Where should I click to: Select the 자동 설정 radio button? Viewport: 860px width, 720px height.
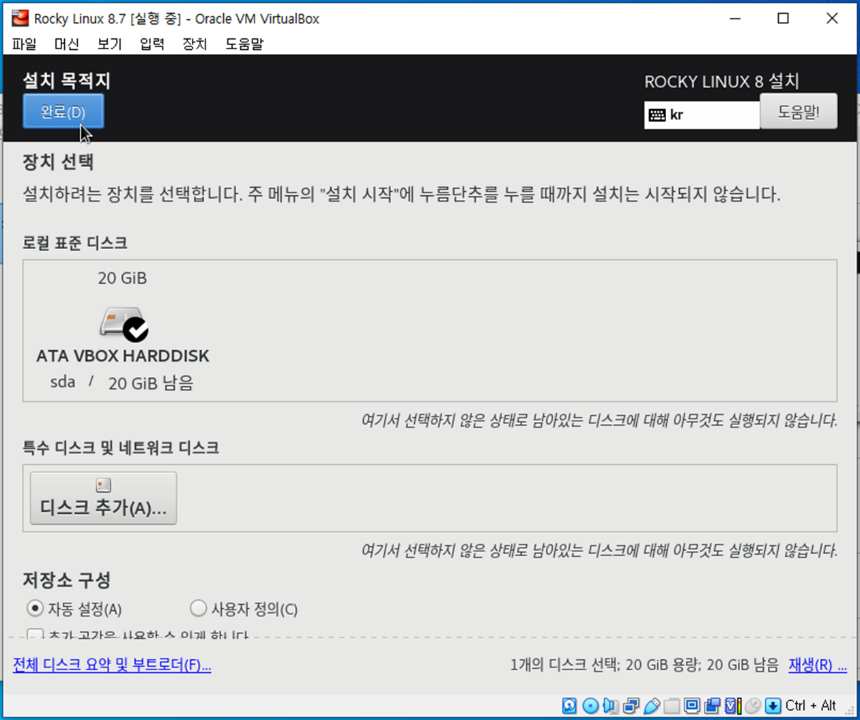coord(34,608)
